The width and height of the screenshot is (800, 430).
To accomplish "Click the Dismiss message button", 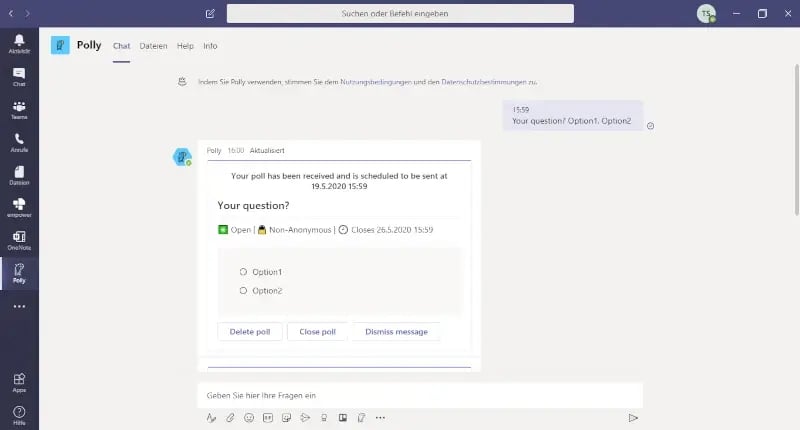I will click(396, 332).
